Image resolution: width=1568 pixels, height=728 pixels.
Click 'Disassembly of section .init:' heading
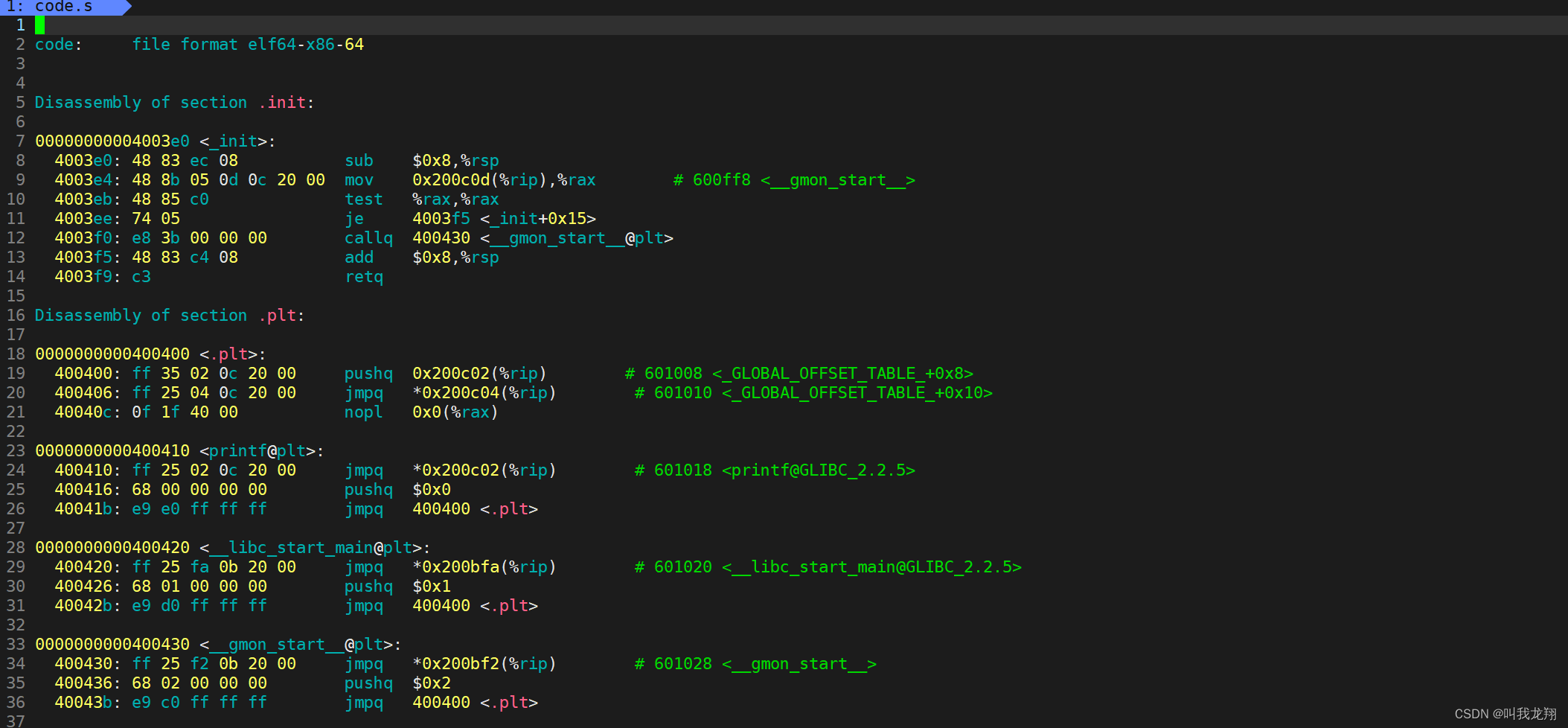175,103
